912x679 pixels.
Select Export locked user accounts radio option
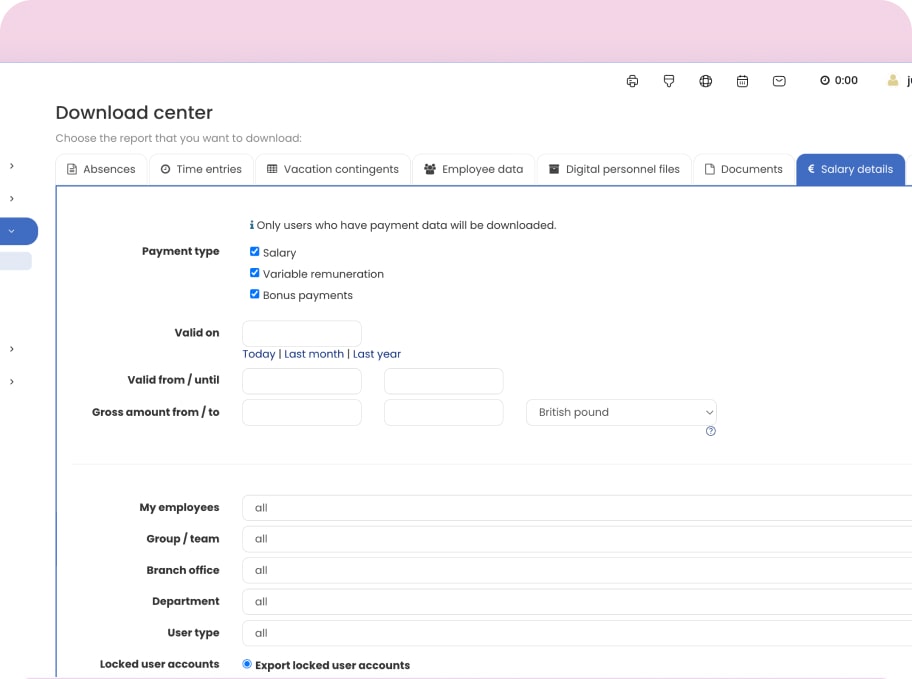(x=248, y=664)
